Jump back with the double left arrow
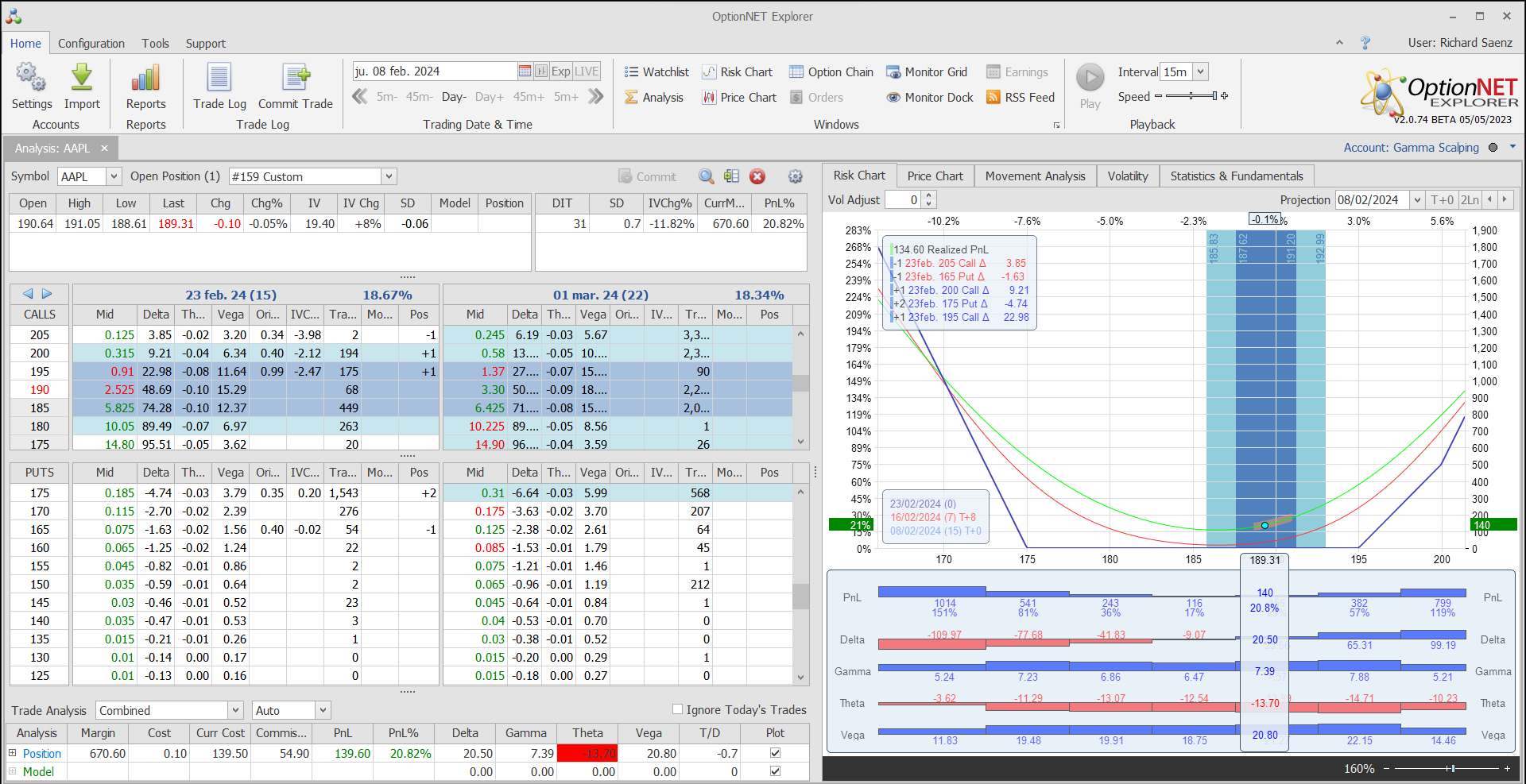Screen dimensions: 1526x784 pyautogui.click(x=360, y=97)
